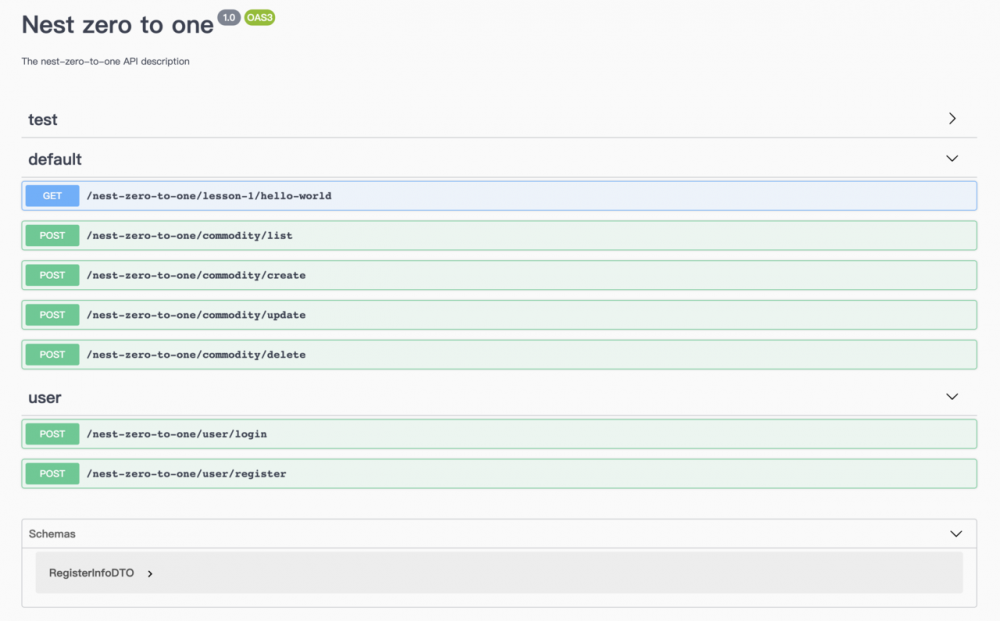Click the POST badge on user login endpoint
Screen dimensions: 1000x621
point(51,433)
